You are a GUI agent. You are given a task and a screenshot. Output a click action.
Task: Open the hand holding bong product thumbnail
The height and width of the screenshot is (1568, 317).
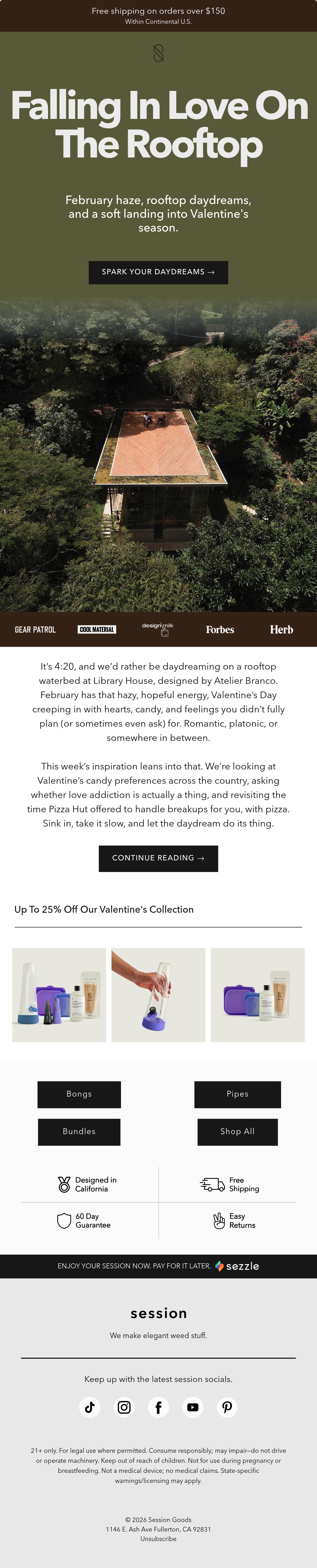click(158, 995)
